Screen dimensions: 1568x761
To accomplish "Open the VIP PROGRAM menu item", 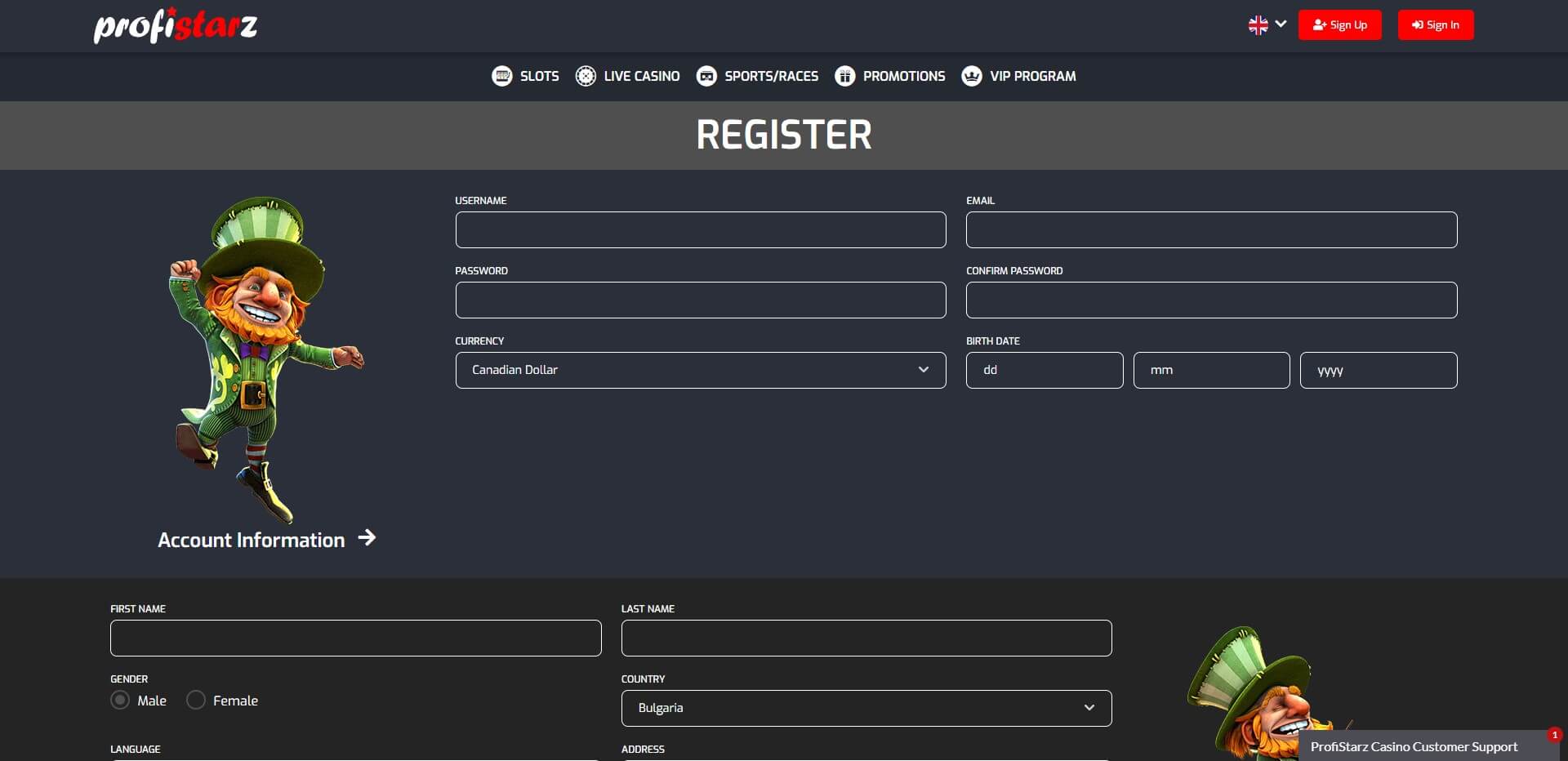I will [1032, 76].
